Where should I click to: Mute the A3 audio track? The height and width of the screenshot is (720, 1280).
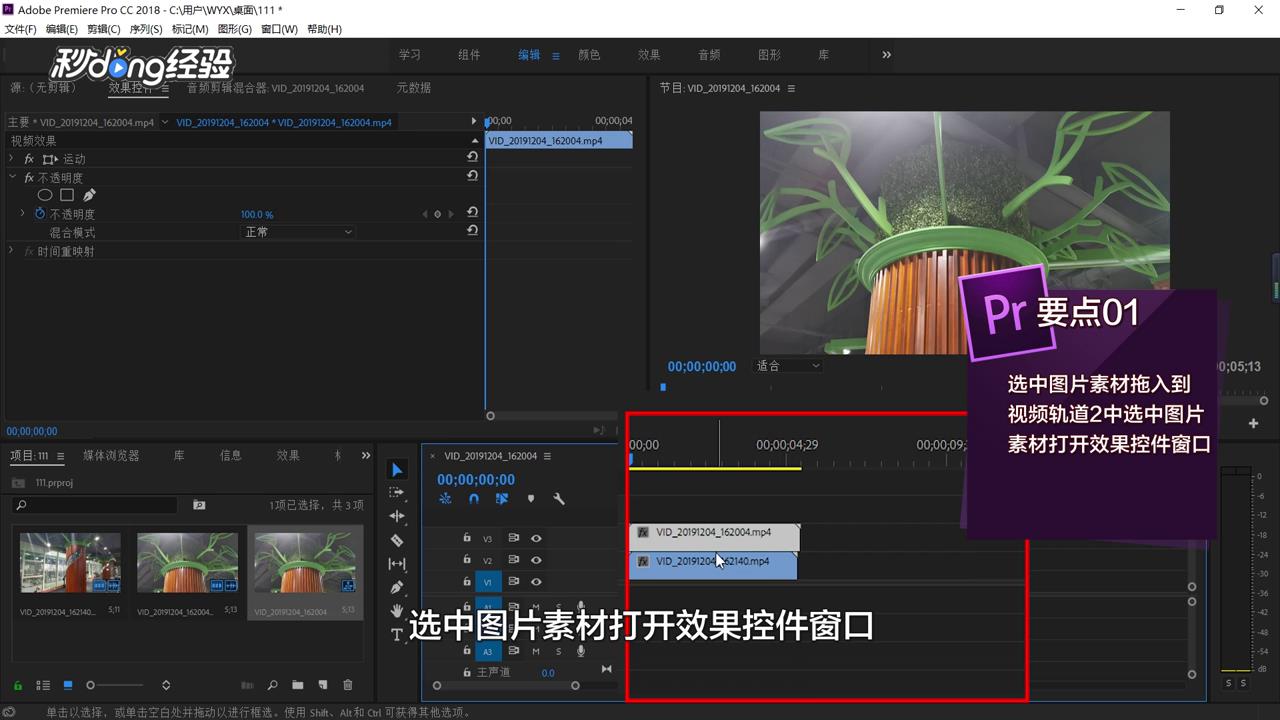click(536, 651)
